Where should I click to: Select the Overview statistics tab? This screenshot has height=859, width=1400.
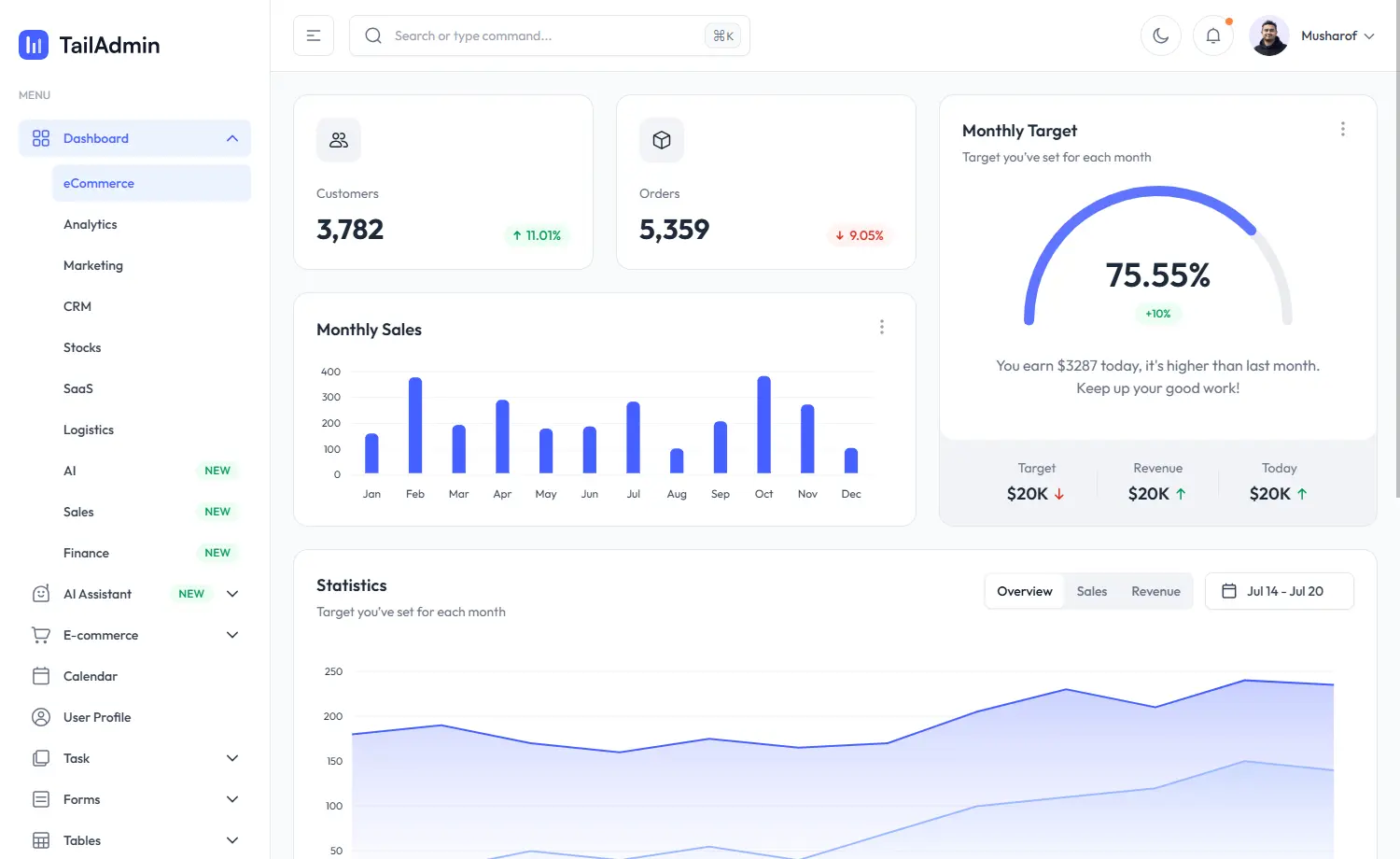[1025, 591]
